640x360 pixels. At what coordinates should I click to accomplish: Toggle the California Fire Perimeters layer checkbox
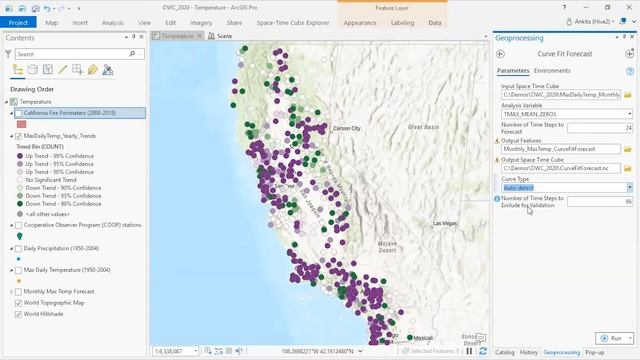[18, 113]
